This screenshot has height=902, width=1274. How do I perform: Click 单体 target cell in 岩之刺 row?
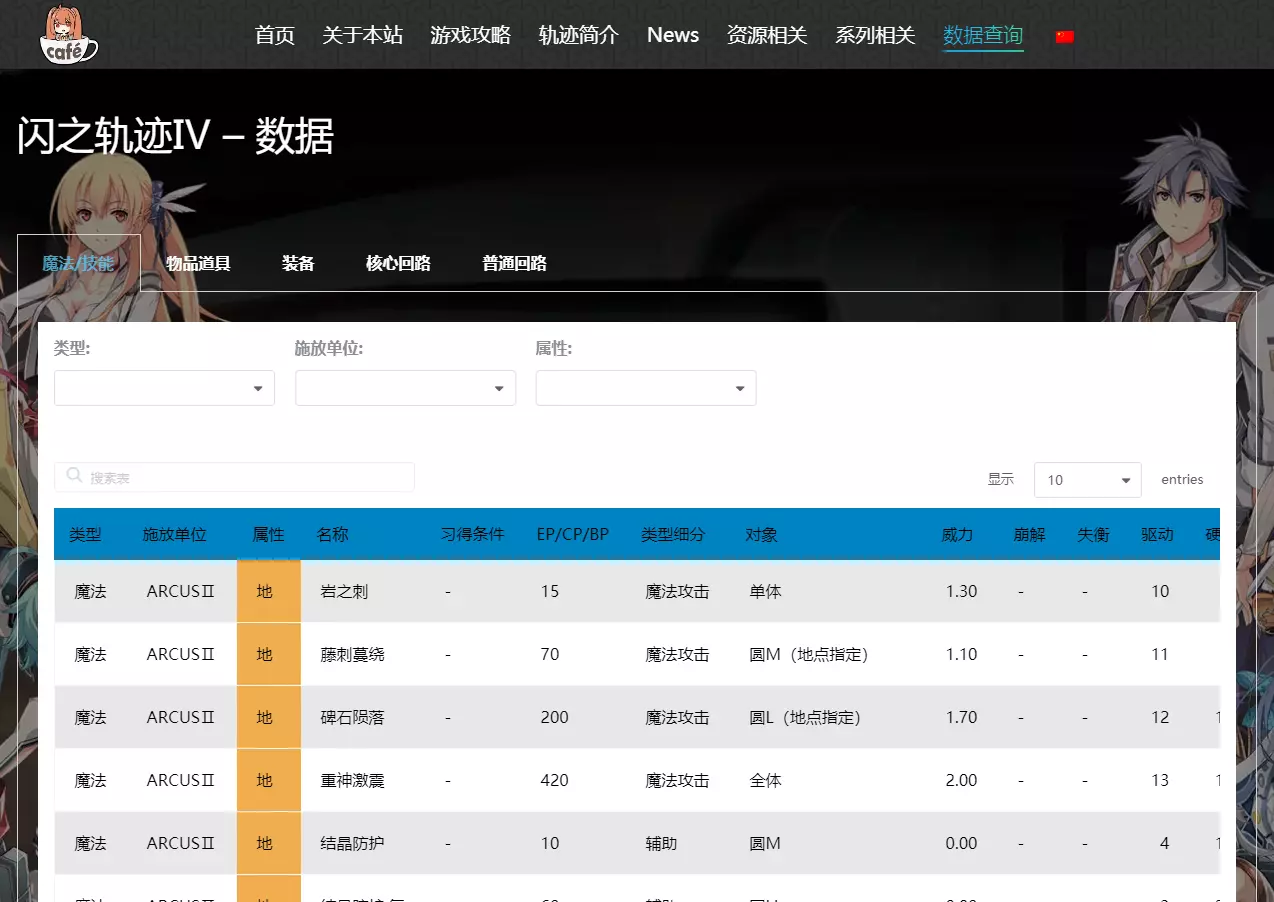(765, 592)
